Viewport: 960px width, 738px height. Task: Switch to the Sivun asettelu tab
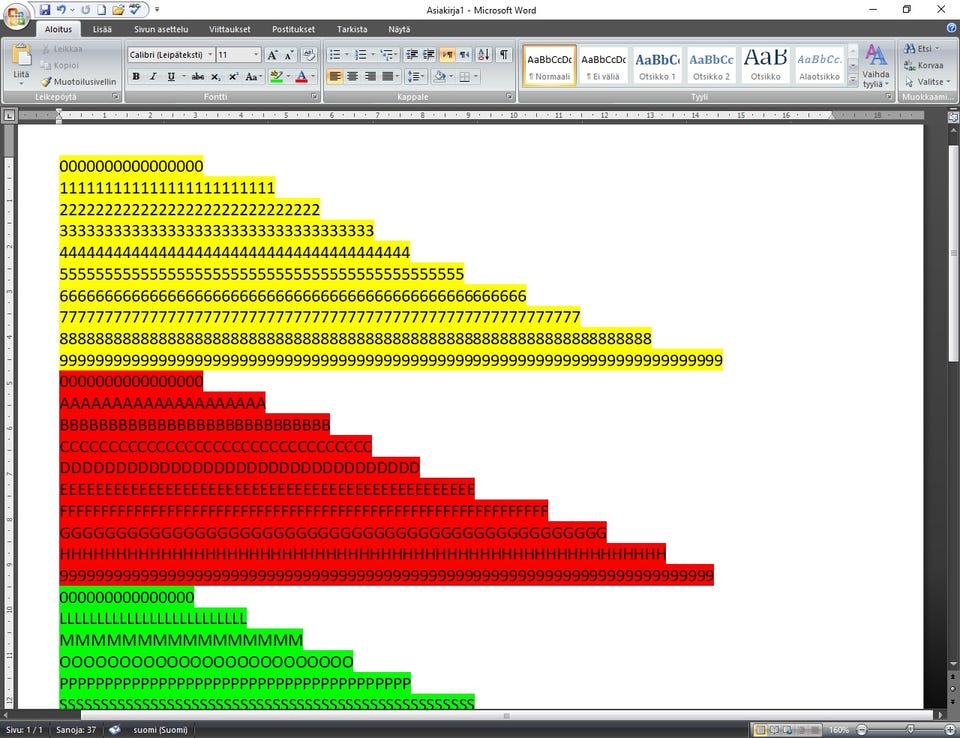(x=161, y=29)
